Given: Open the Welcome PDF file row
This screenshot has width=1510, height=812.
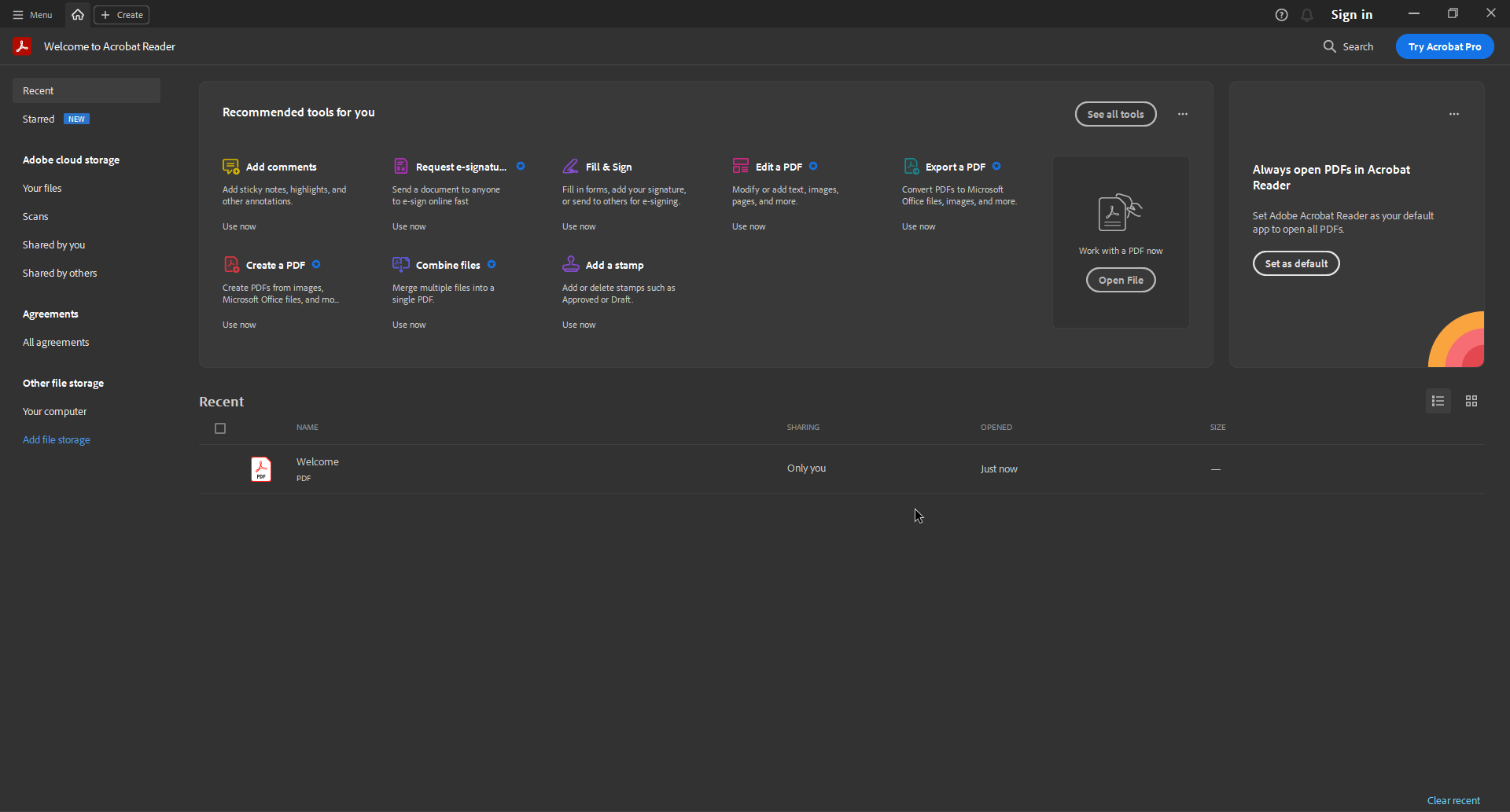Looking at the screenshot, I should 318,468.
